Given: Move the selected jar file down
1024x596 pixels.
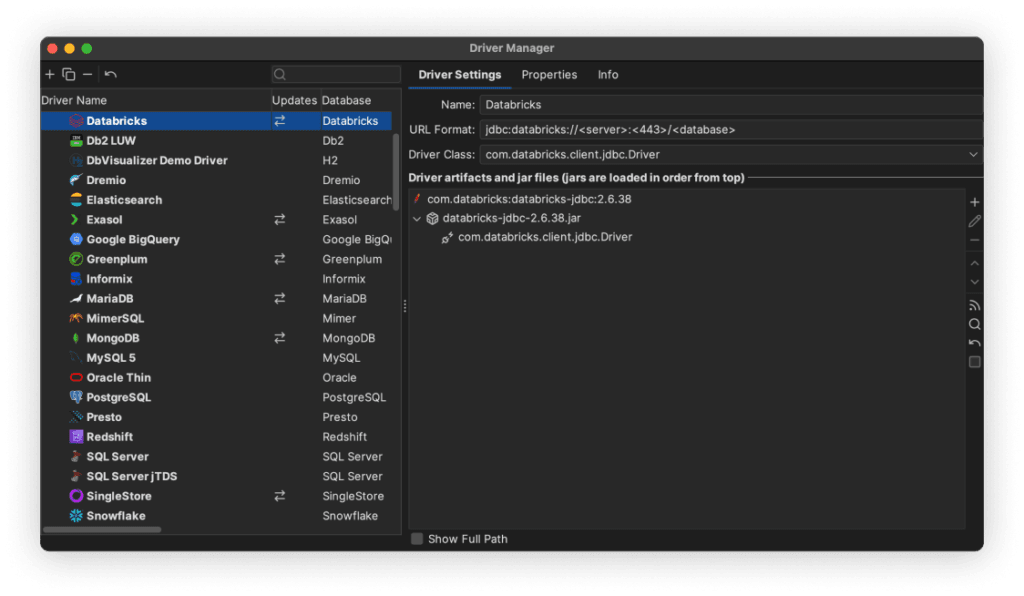Looking at the screenshot, I should 975,281.
